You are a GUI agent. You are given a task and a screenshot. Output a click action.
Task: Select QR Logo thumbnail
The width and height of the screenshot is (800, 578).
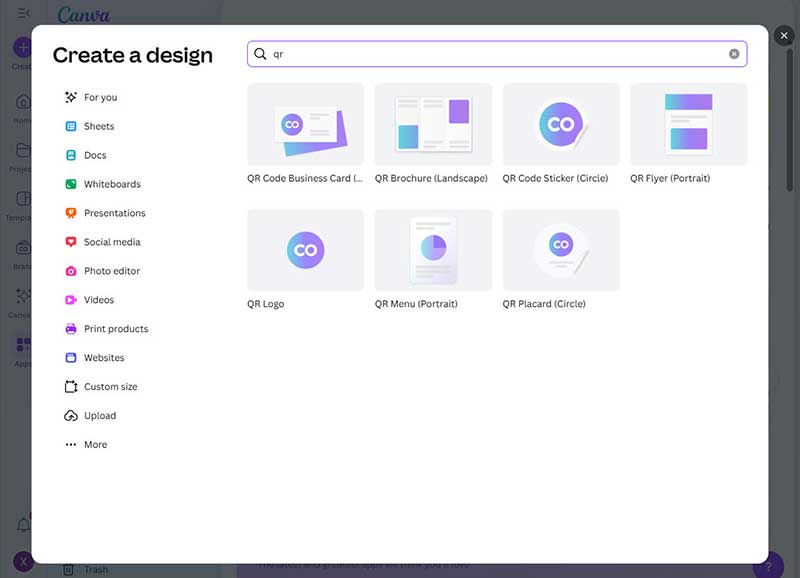306,250
